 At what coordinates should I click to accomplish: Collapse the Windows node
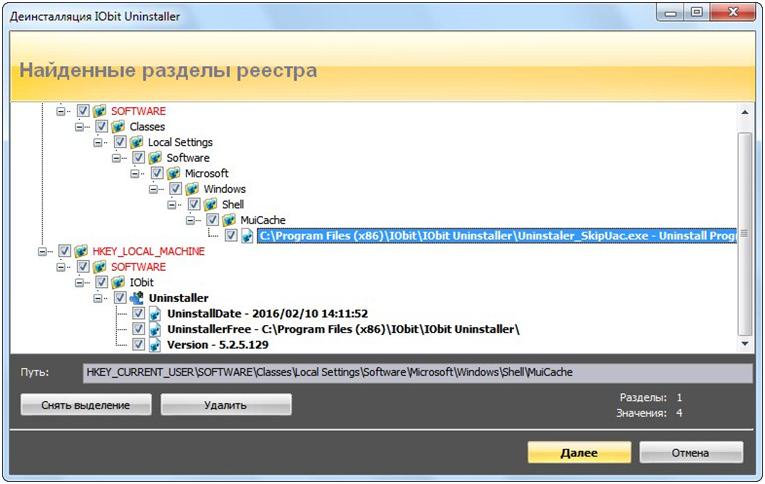pos(154,190)
